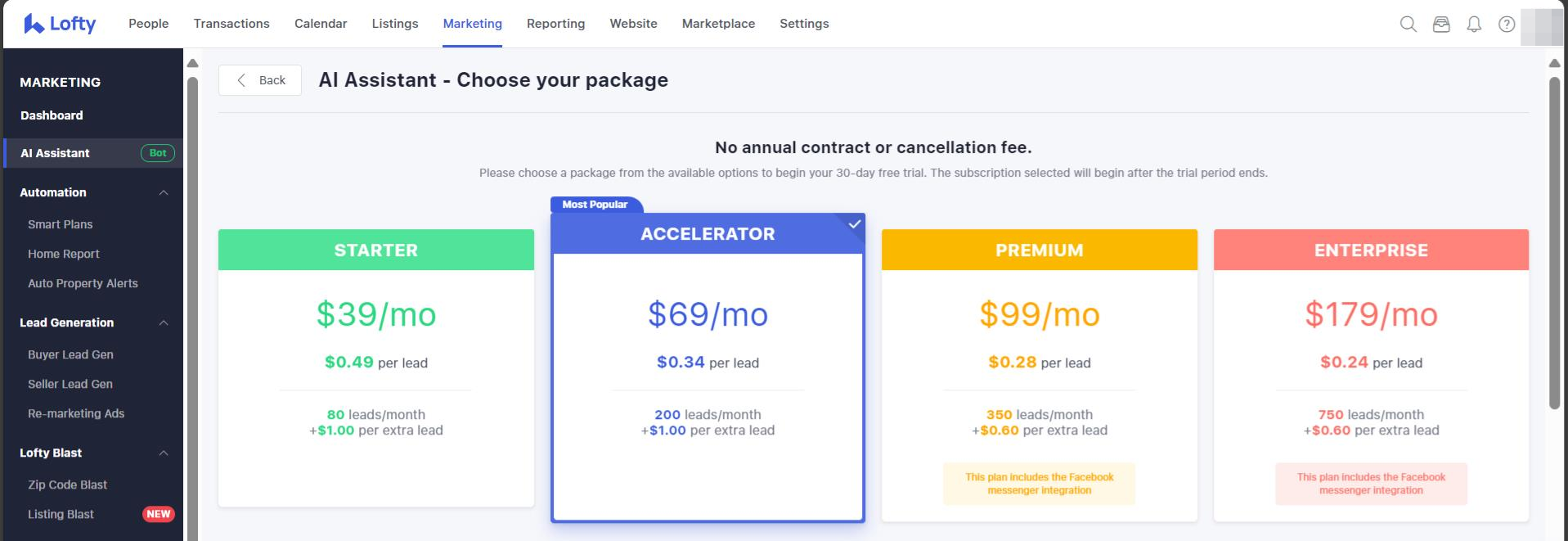This screenshot has width=1568, height=541.
Task: Click the $69/mo price
Action: coord(708,314)
